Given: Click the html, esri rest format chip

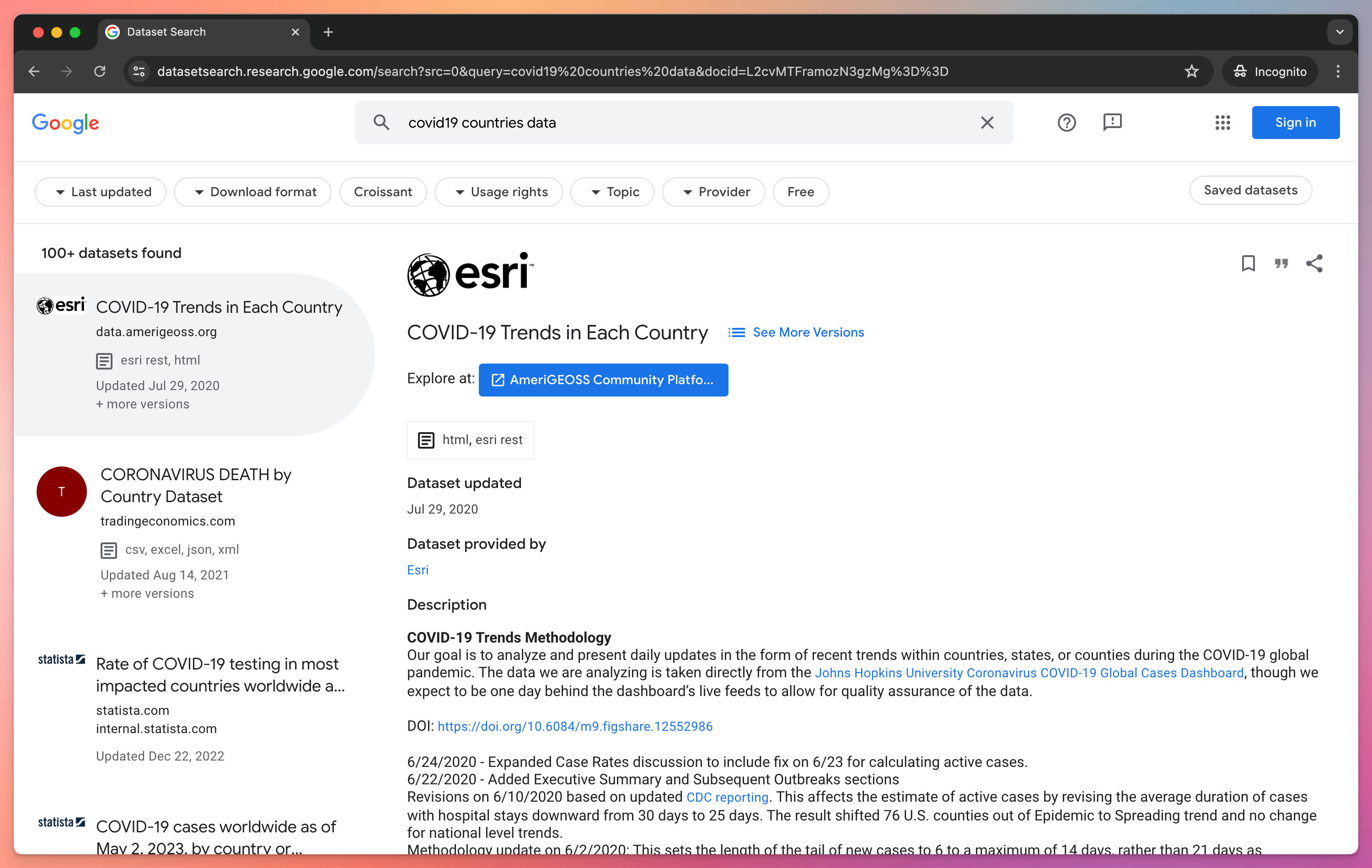Looking at the screenshot, I should coord(471,440).
